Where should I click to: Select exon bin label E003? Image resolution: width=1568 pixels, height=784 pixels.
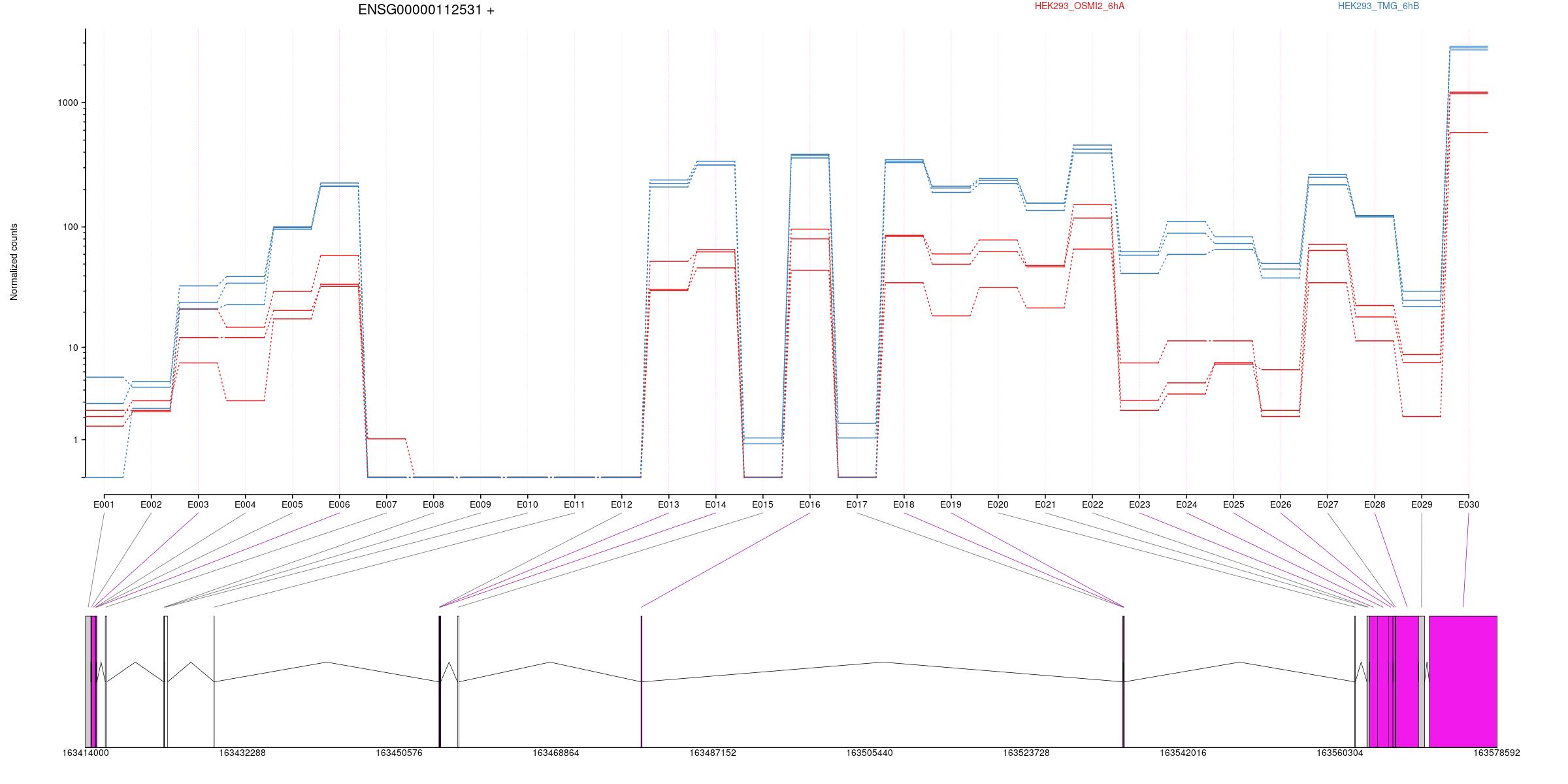coord(198,504)
